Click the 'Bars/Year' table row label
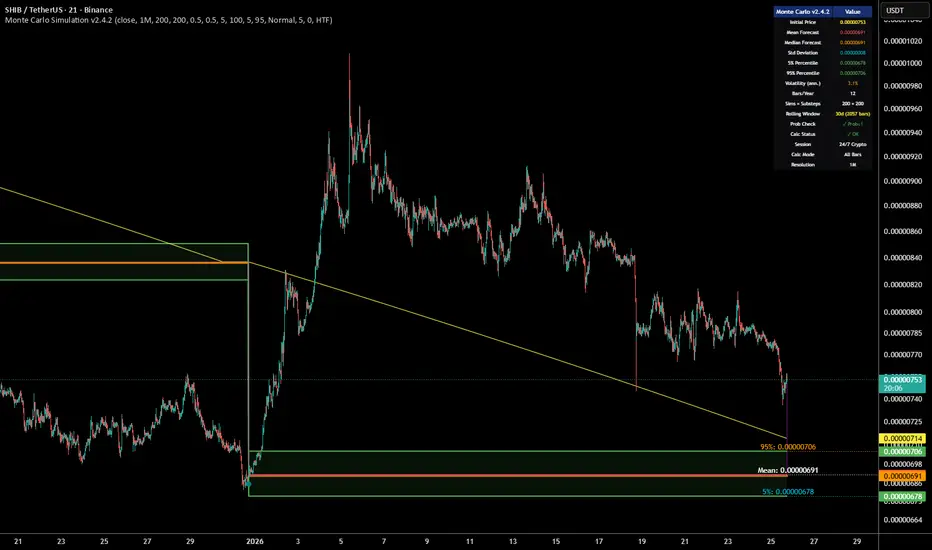The width and height of the screenshot is (932, 550). 802,93
